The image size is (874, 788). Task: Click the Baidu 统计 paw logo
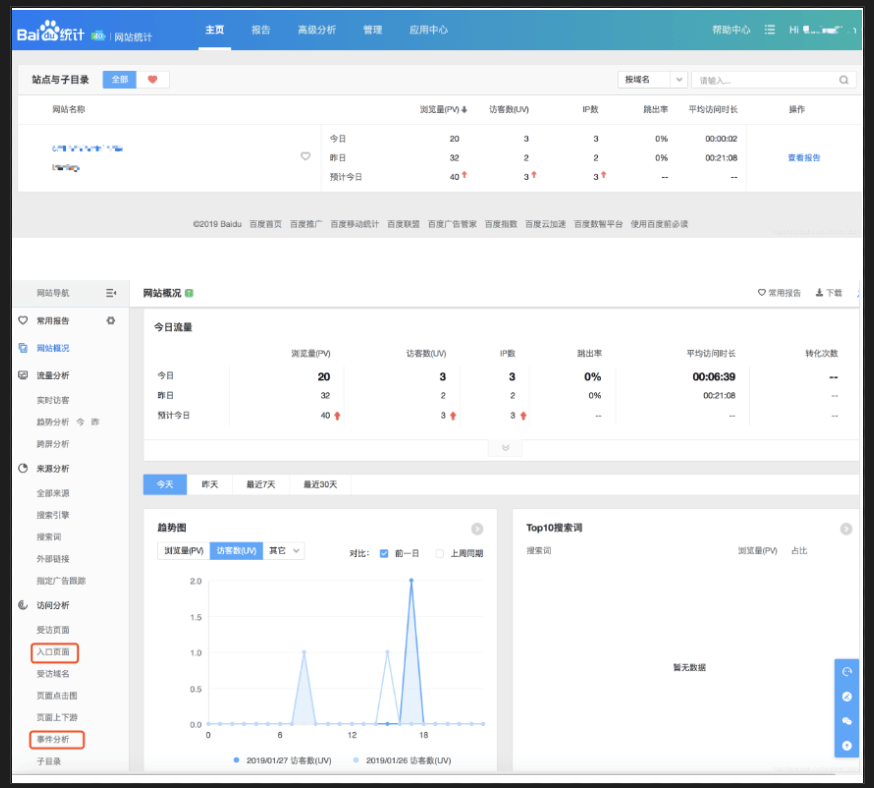click(50, 32)
